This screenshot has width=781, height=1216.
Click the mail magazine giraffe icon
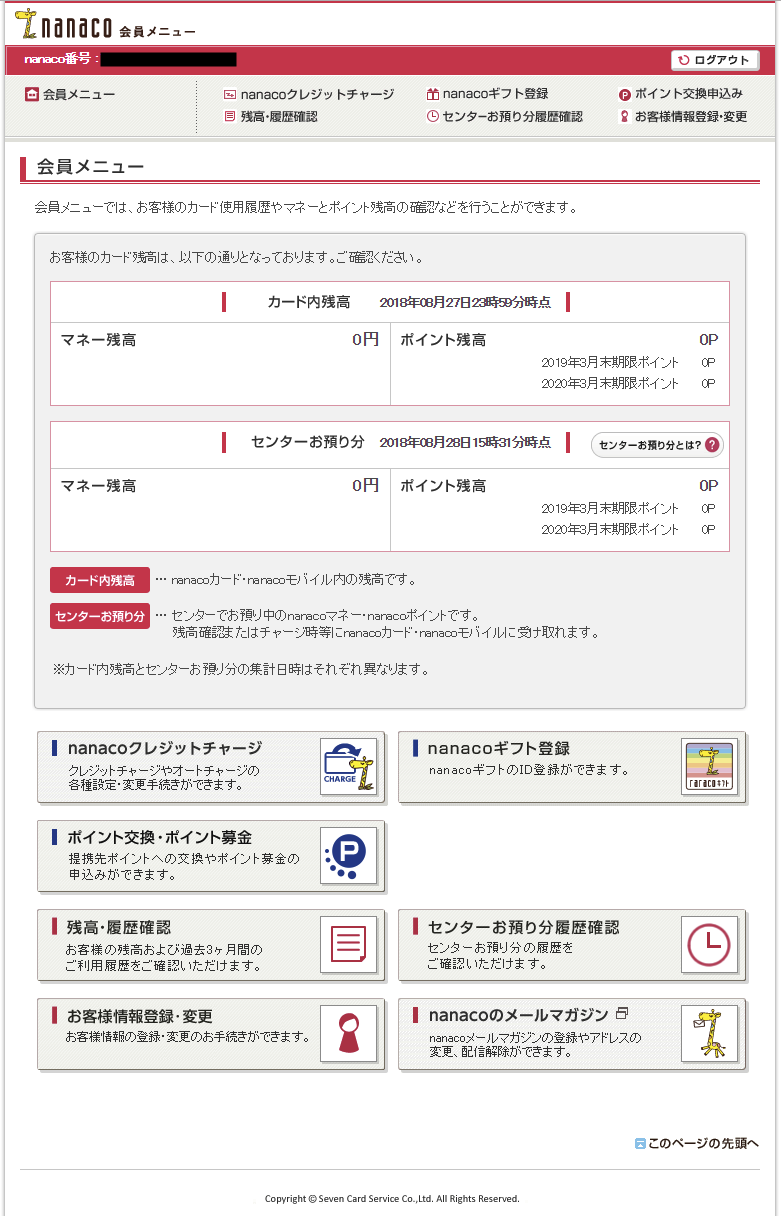pyautogui.click(x=709, y=1034)
